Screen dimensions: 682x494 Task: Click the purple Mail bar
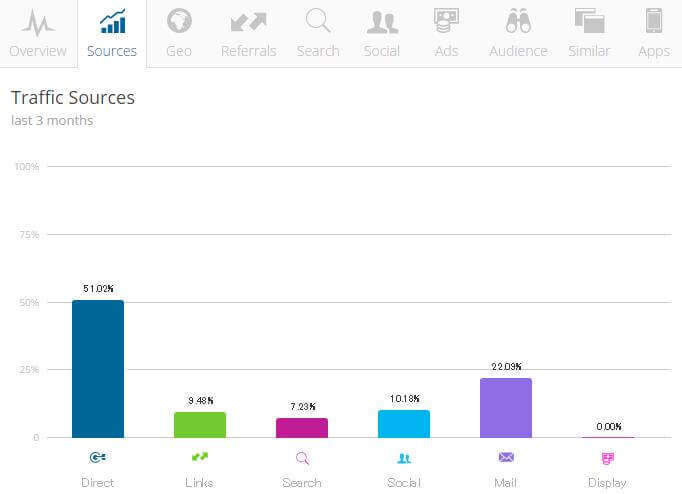pyautogui.click(x=506, y=408)
